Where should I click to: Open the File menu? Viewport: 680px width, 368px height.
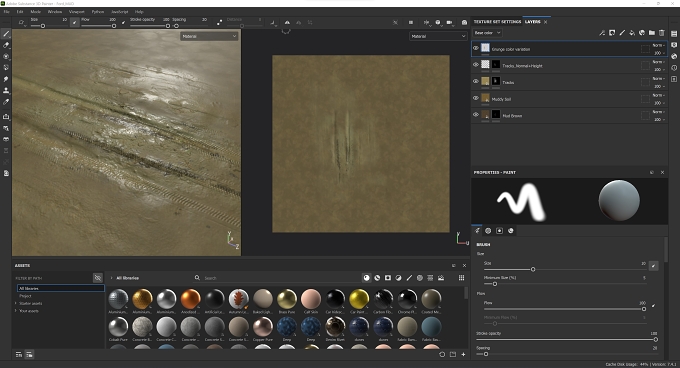(x=7, y=12)
